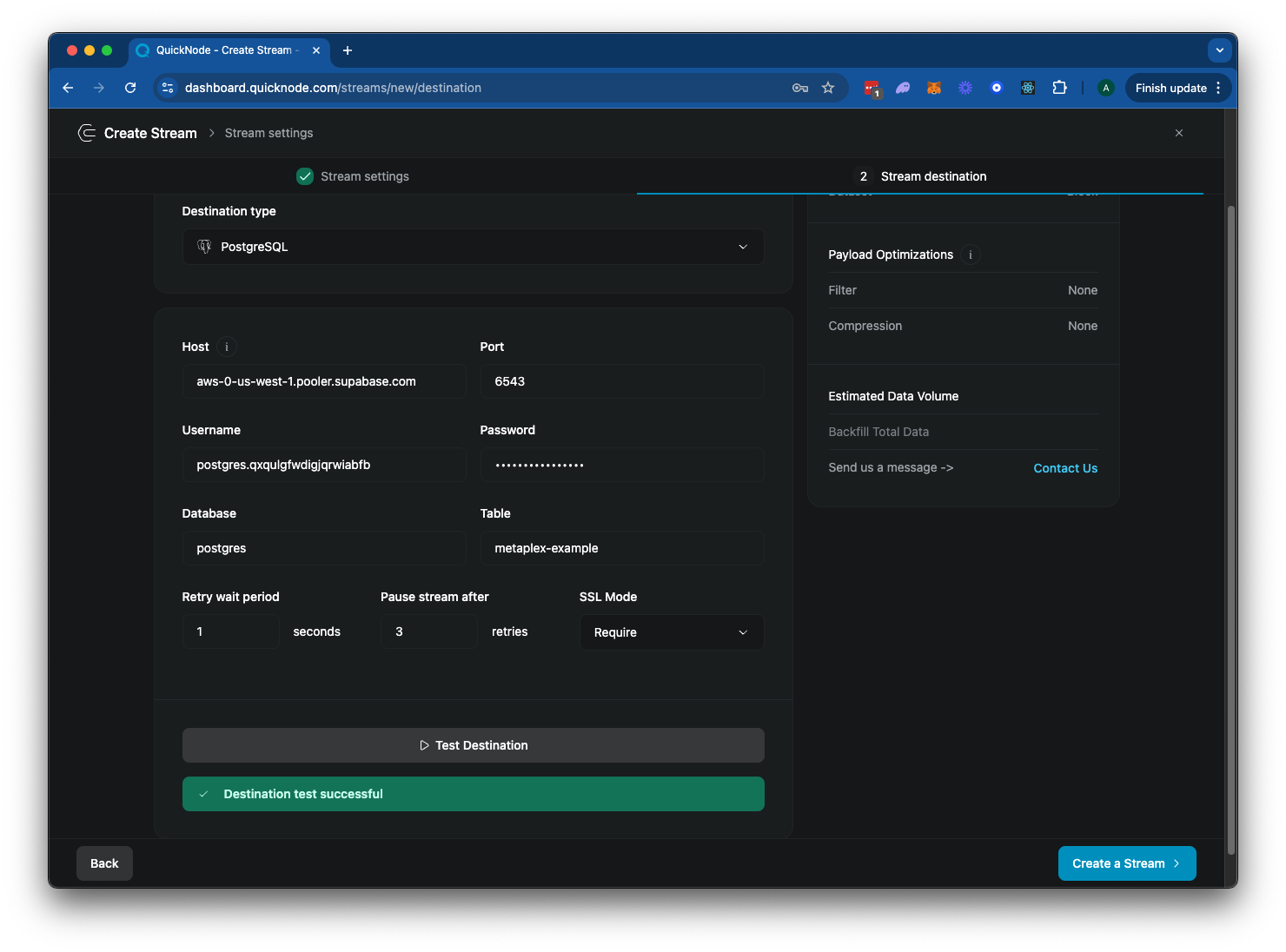The width and height of the screenshot is (1286, 952).
Task: Click the 'Destination test successful' banner
Action: click(474, 794)
